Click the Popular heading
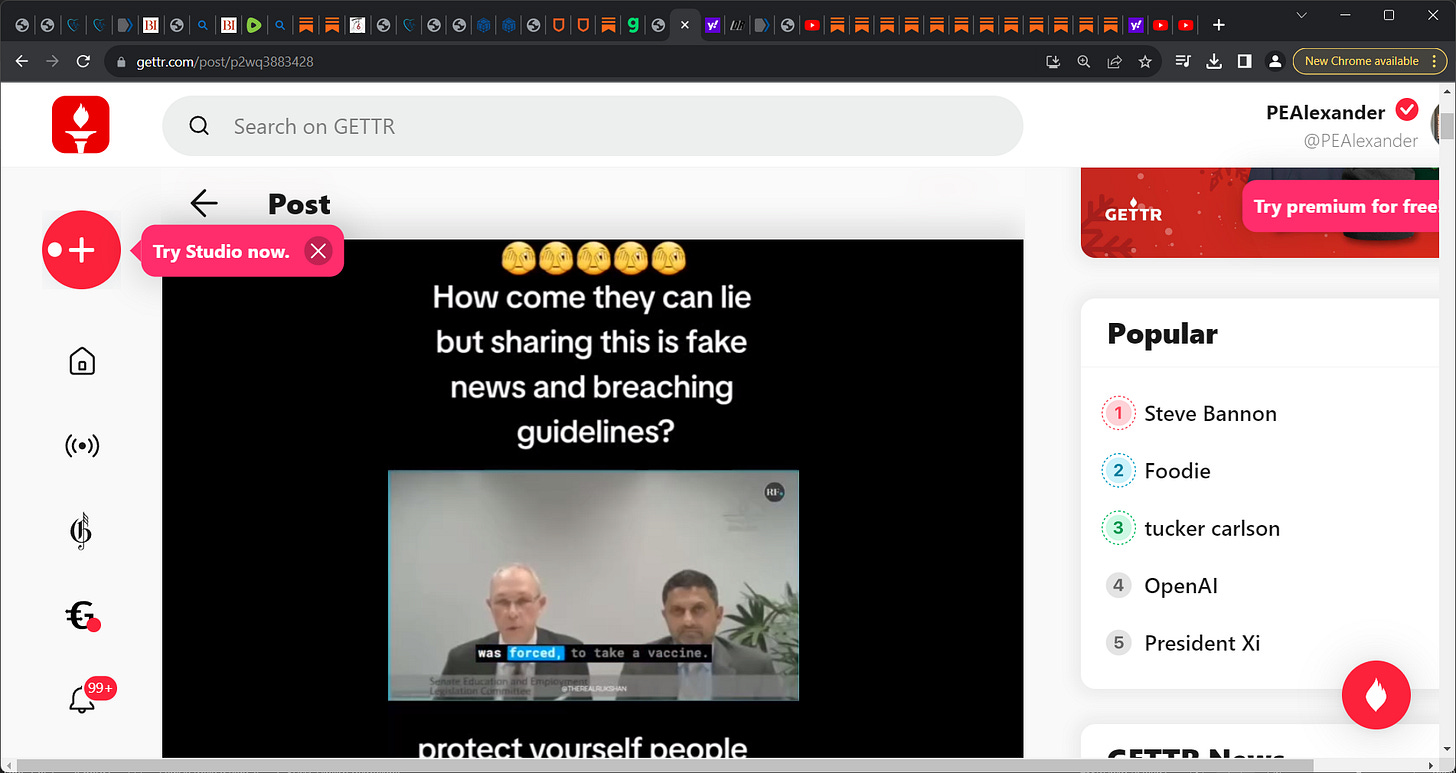This screenshot has width=1456, height=773. (1162, 334)
